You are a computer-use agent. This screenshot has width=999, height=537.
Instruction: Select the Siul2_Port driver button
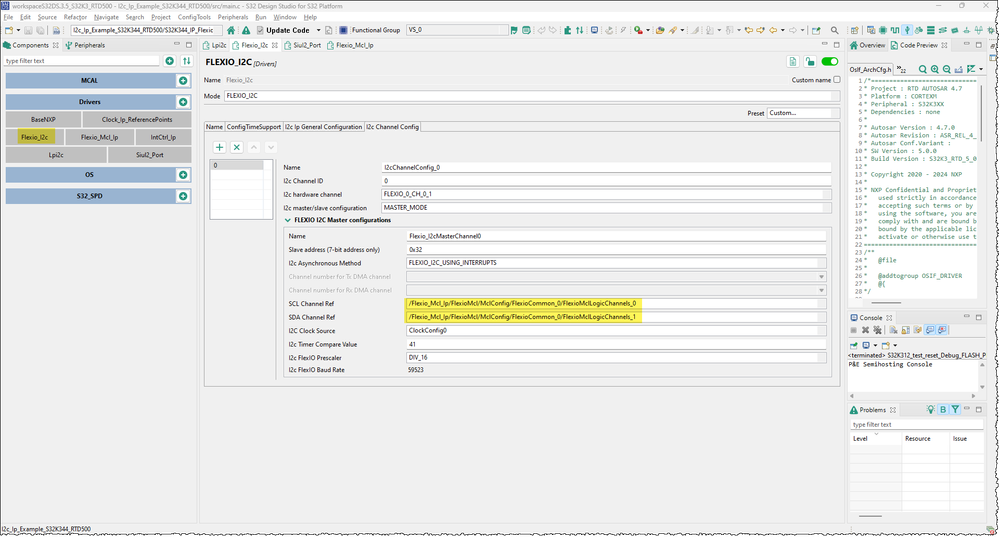(x=150, y=155)
